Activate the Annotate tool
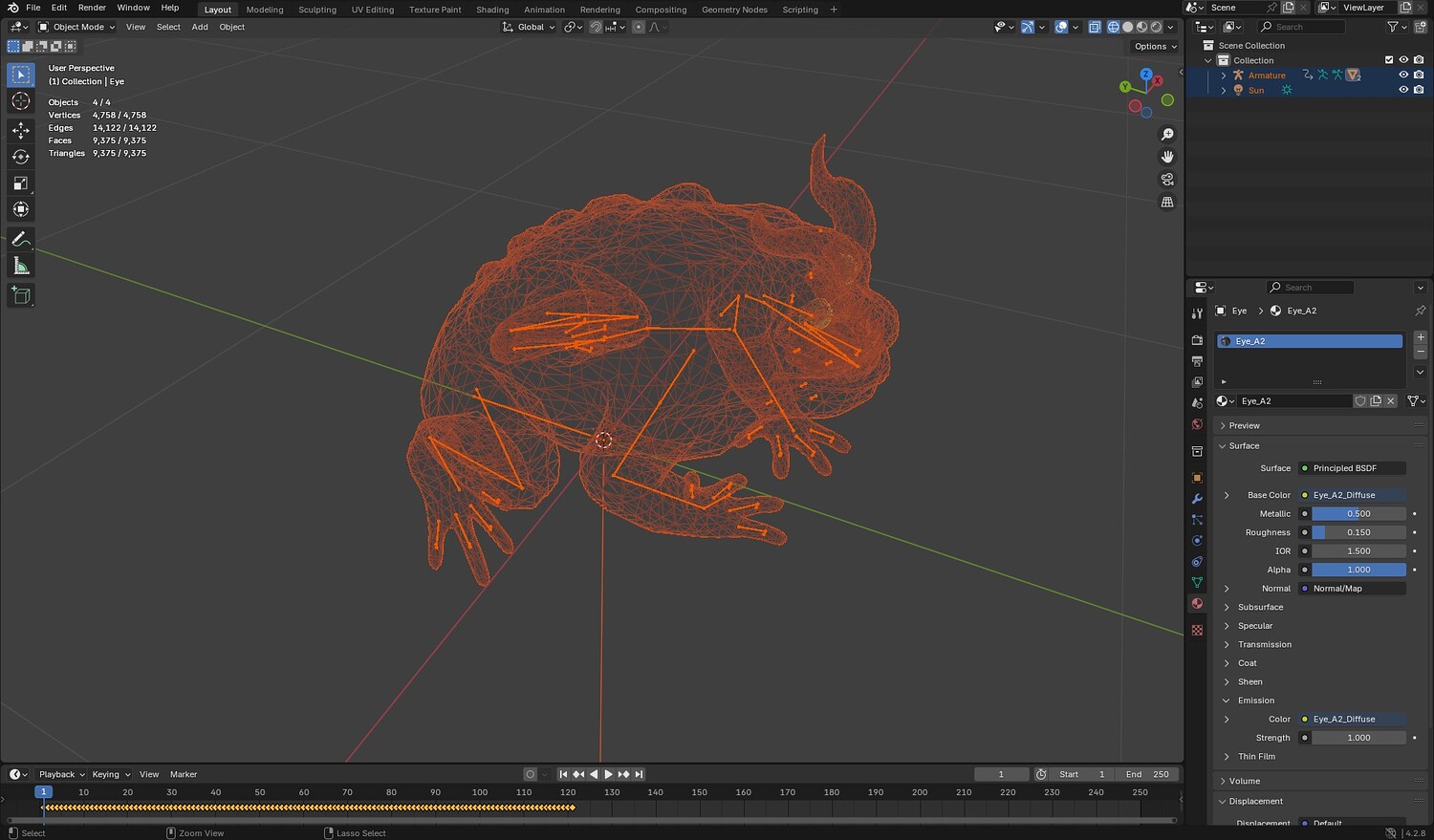The image size is (1434, 840). (x=21, y=240)
